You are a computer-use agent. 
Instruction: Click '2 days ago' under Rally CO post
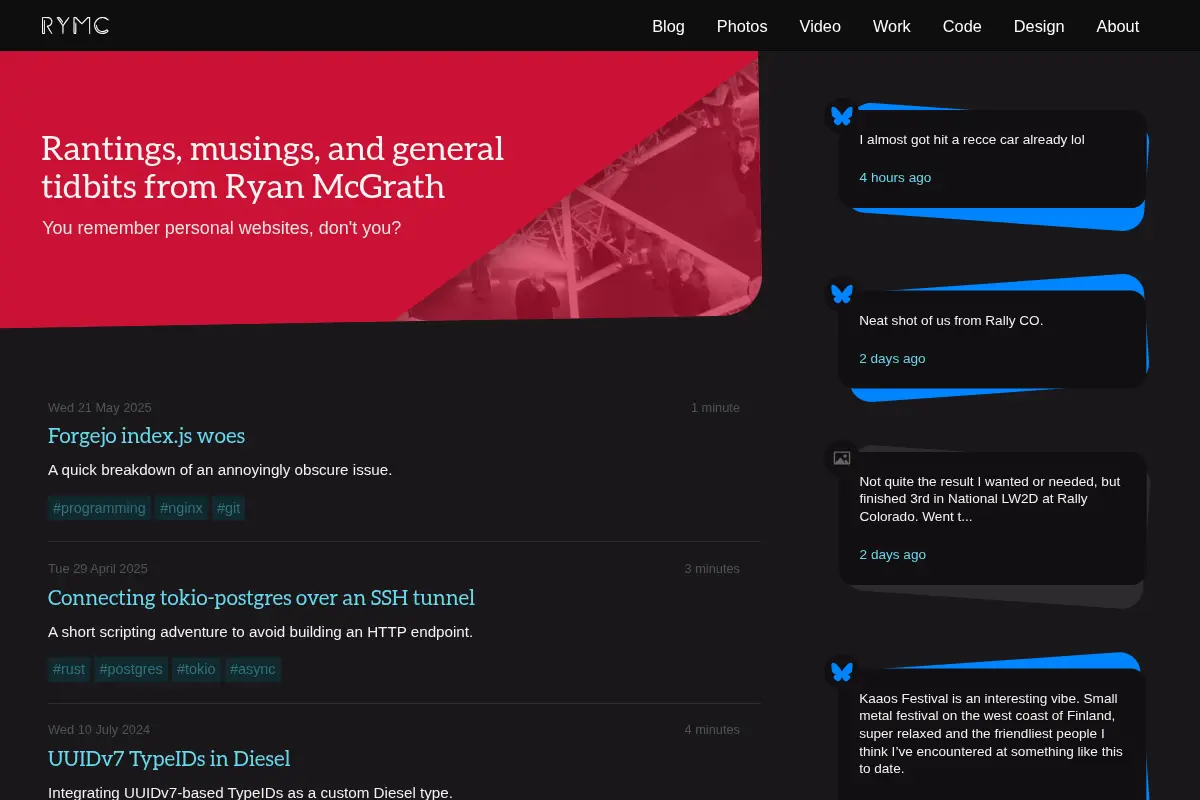coord(892,359)
